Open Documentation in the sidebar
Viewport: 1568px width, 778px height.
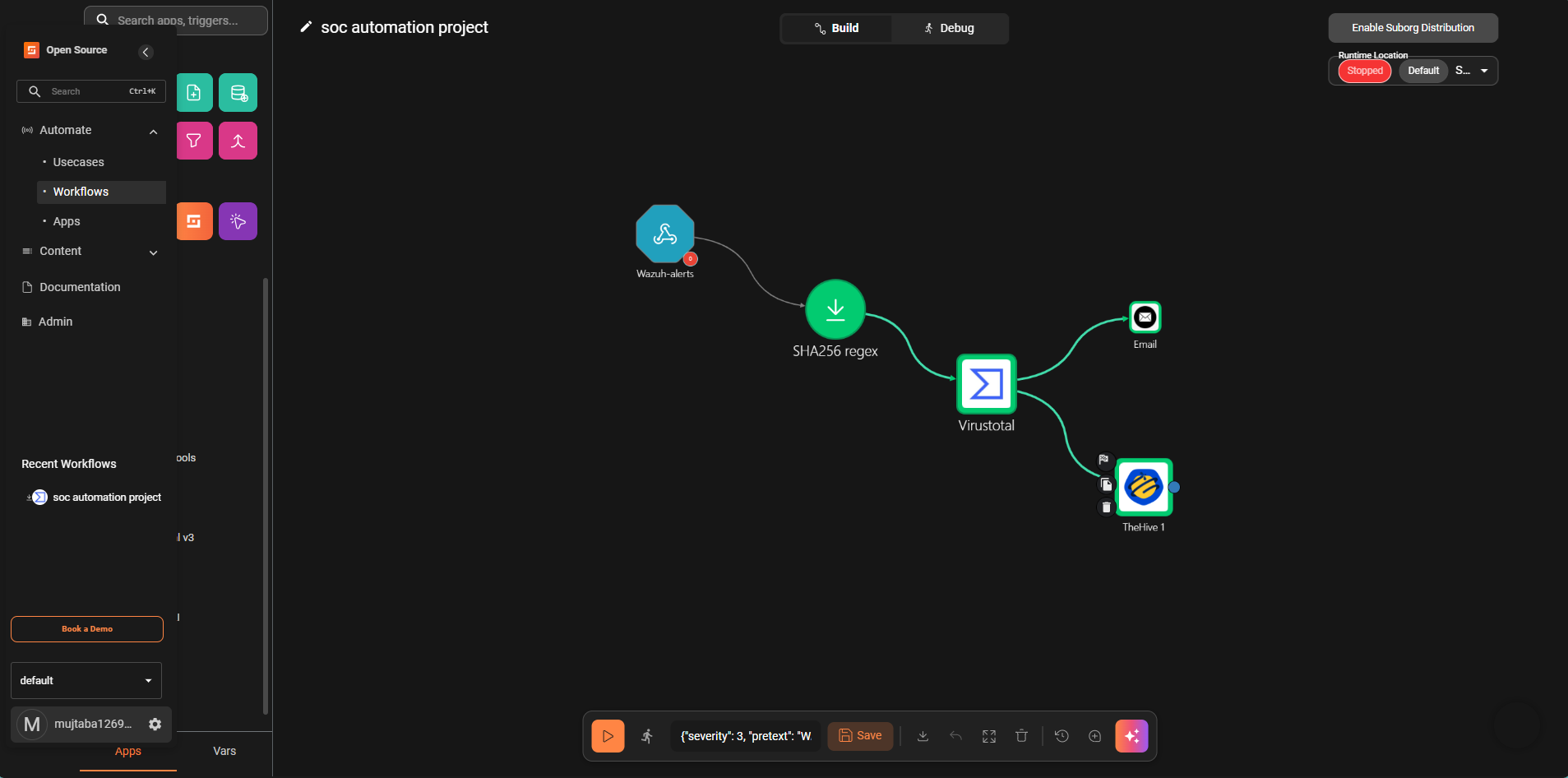pyautogui.click(x=80, y=287)
